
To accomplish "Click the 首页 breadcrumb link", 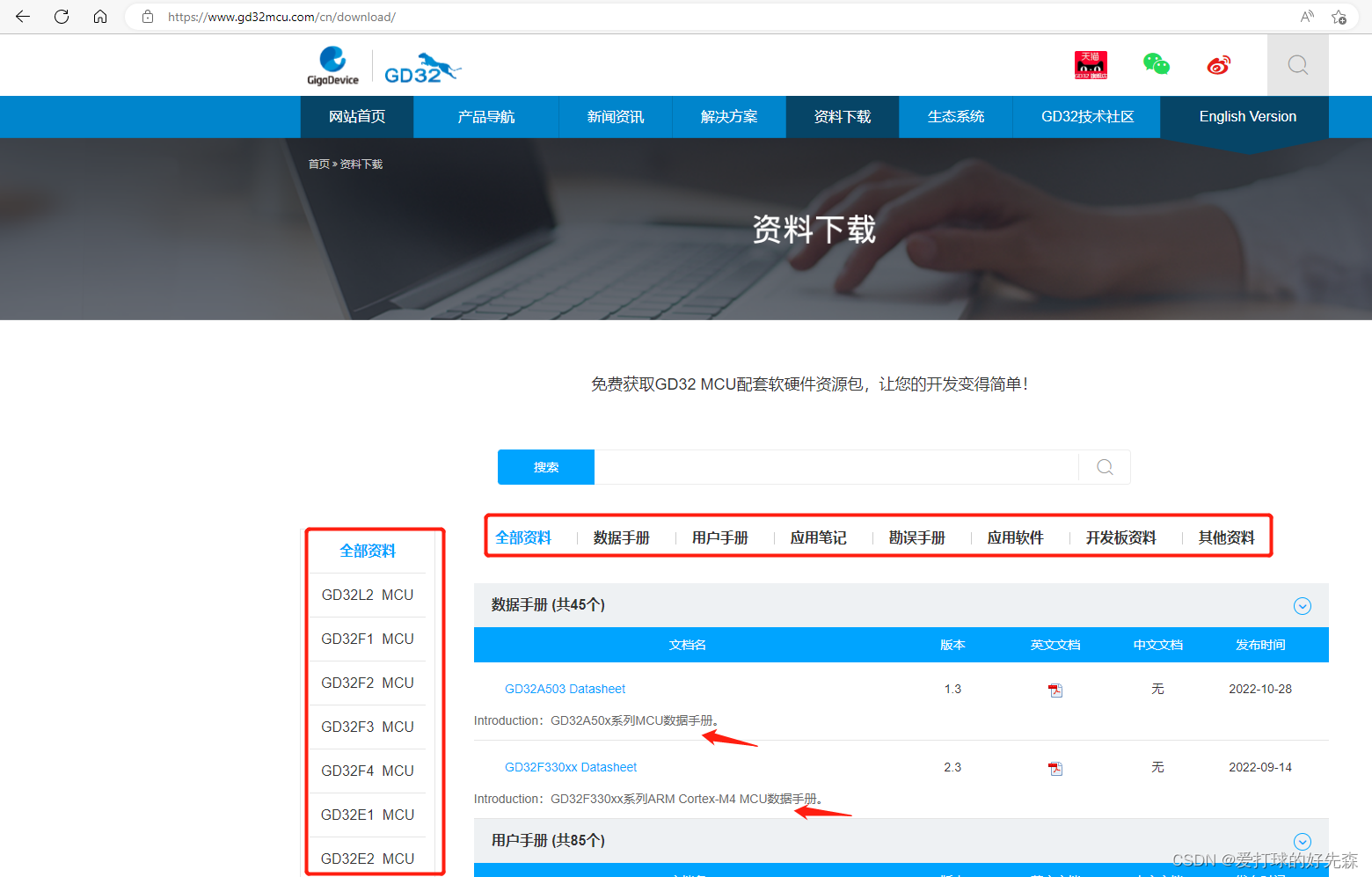I will point(318,164).
